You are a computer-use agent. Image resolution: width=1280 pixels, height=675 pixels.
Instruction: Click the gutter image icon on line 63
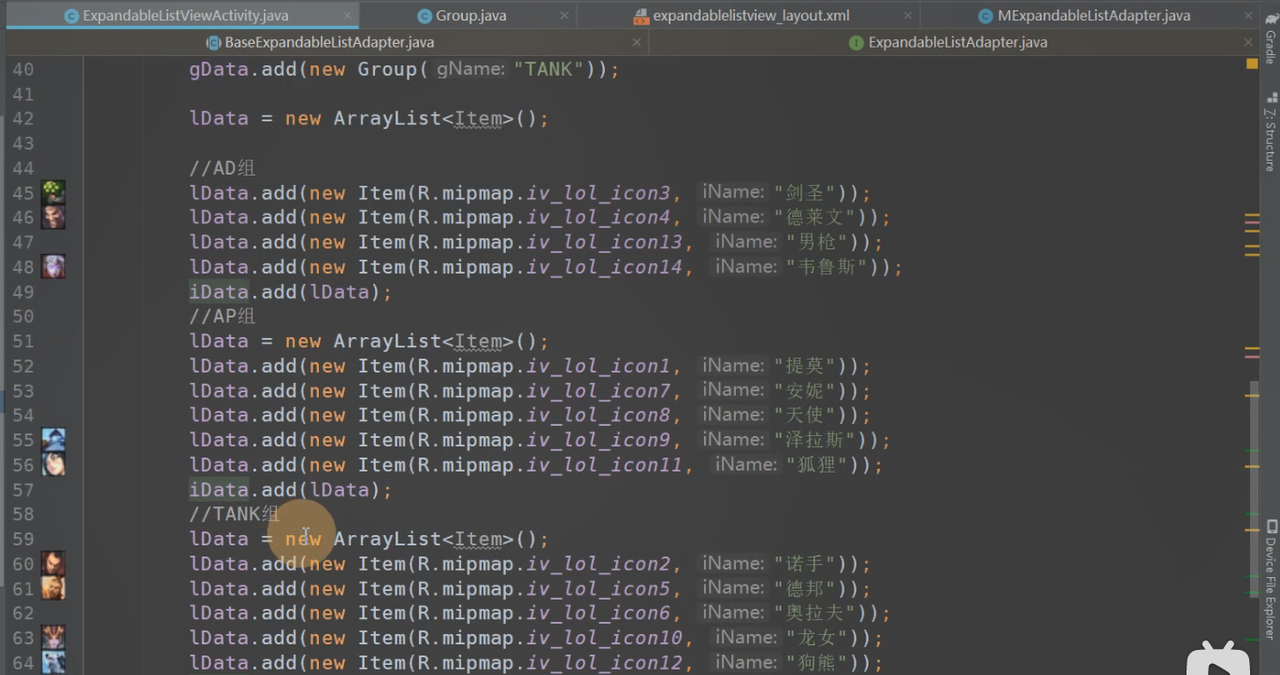click(53, 638)
